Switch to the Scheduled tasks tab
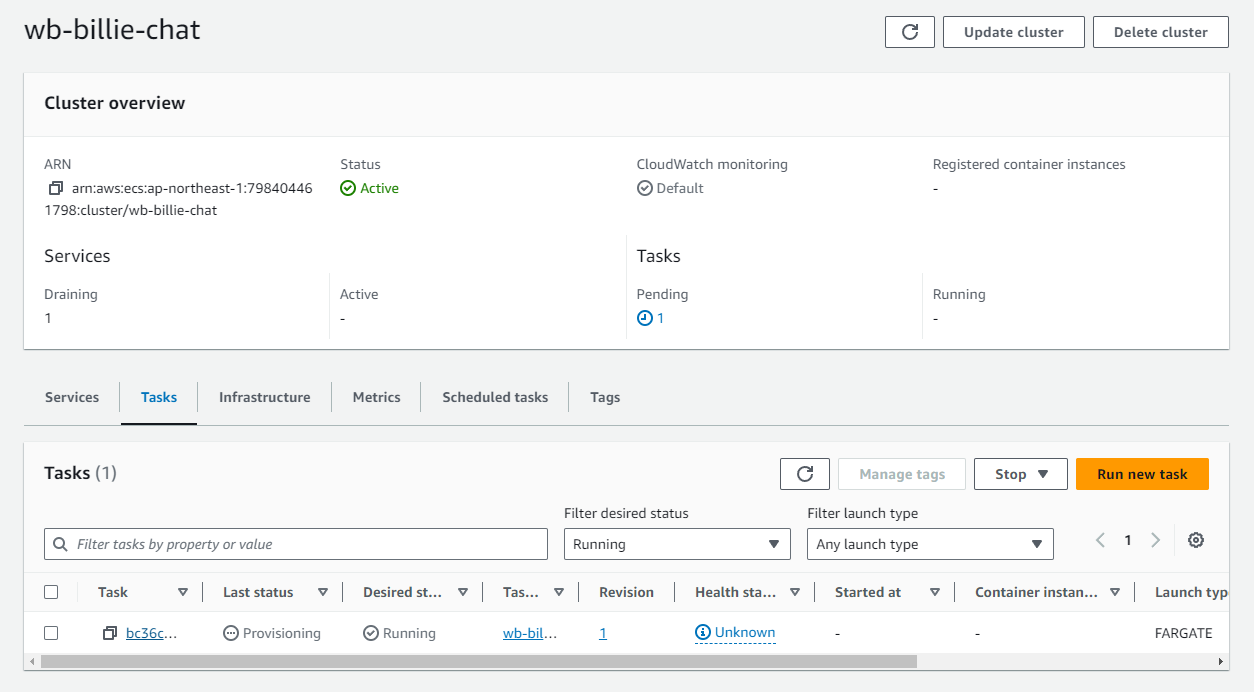Screen dimensions: 1254x692 click(495, 397)
